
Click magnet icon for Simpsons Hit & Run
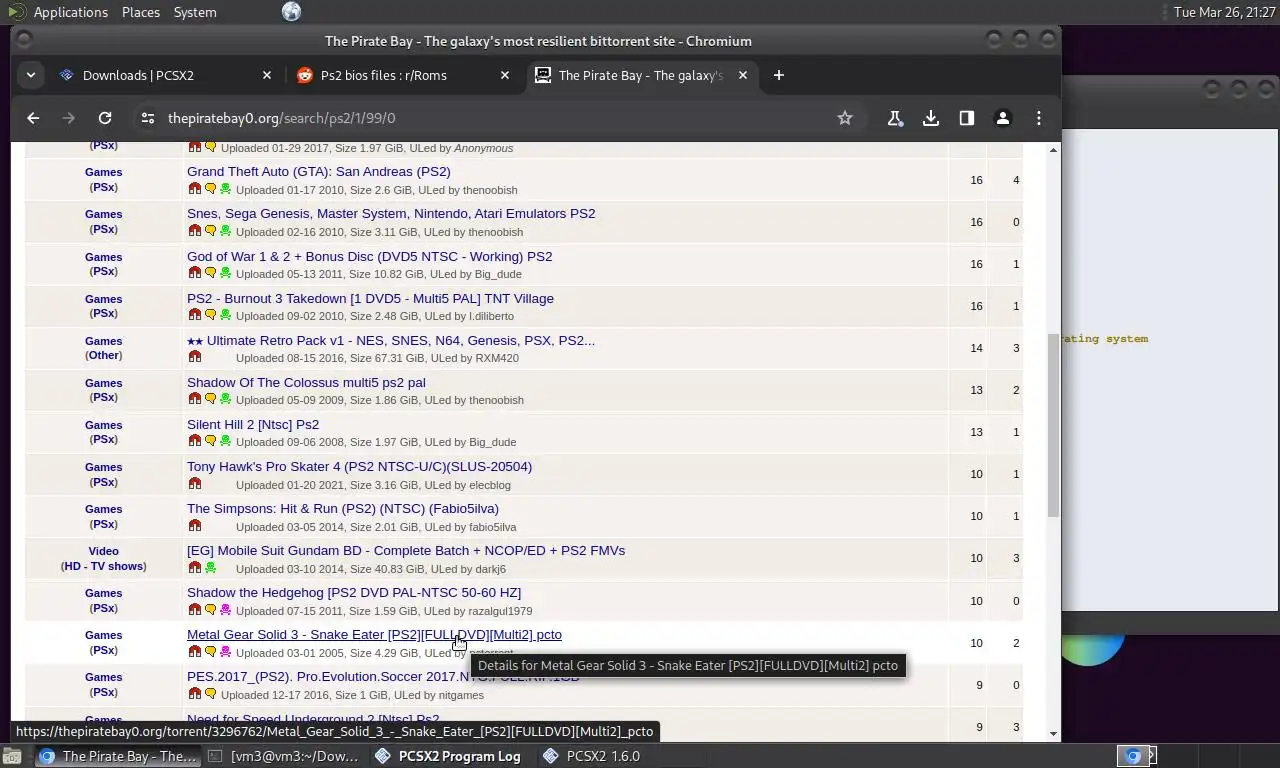[x=195, y=526]
